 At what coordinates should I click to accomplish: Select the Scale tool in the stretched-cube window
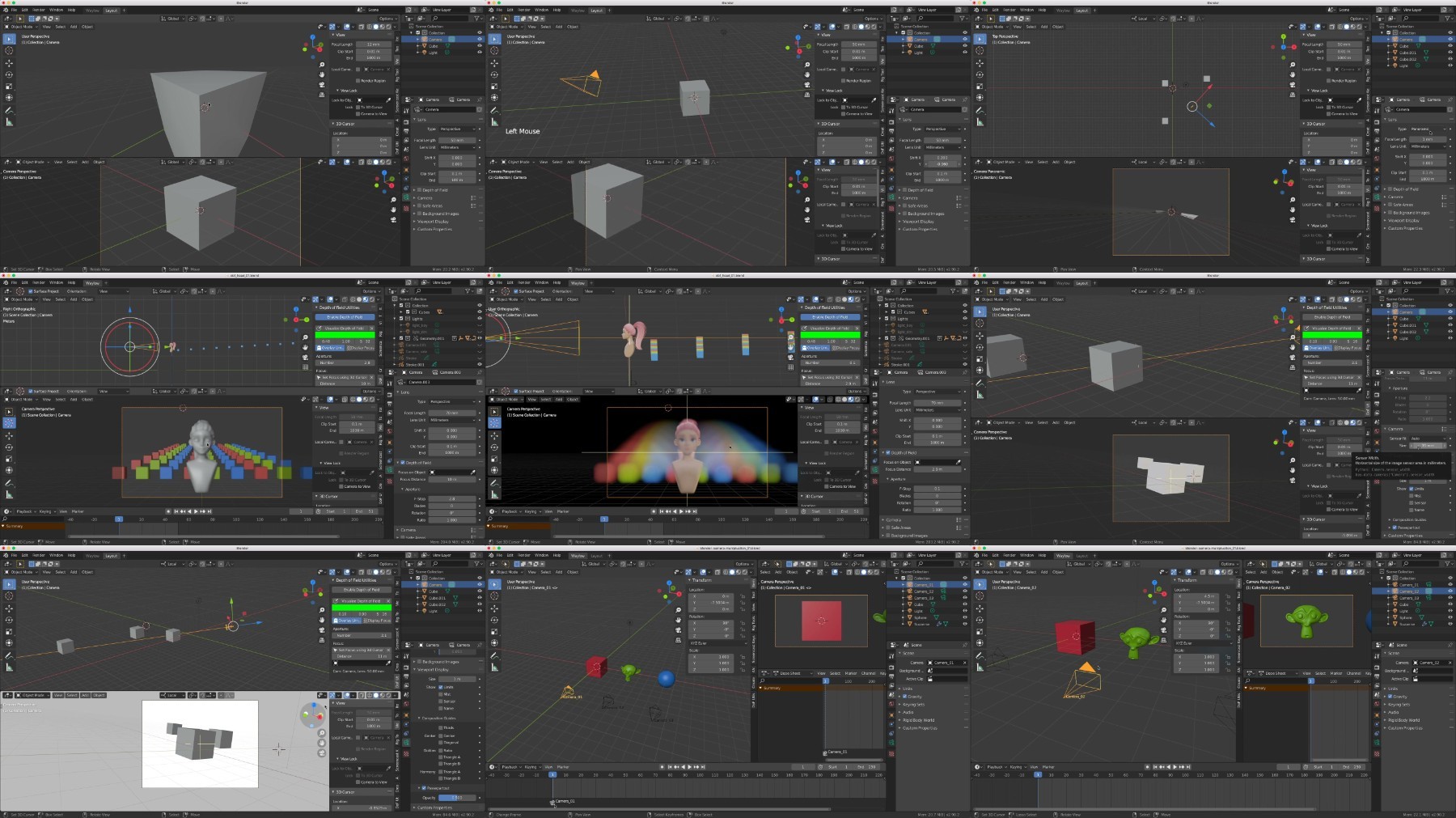(9, 87)
